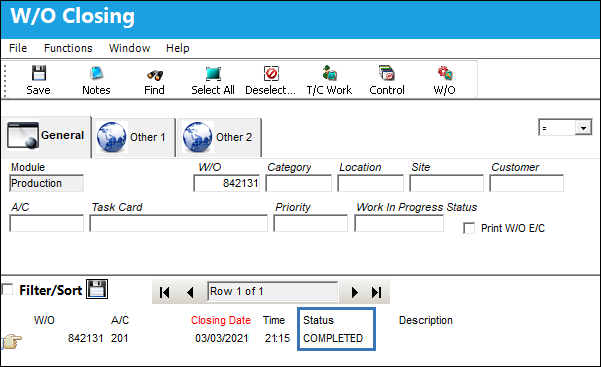
Task: Go to first row navigation button
Action: pos(165,292)
